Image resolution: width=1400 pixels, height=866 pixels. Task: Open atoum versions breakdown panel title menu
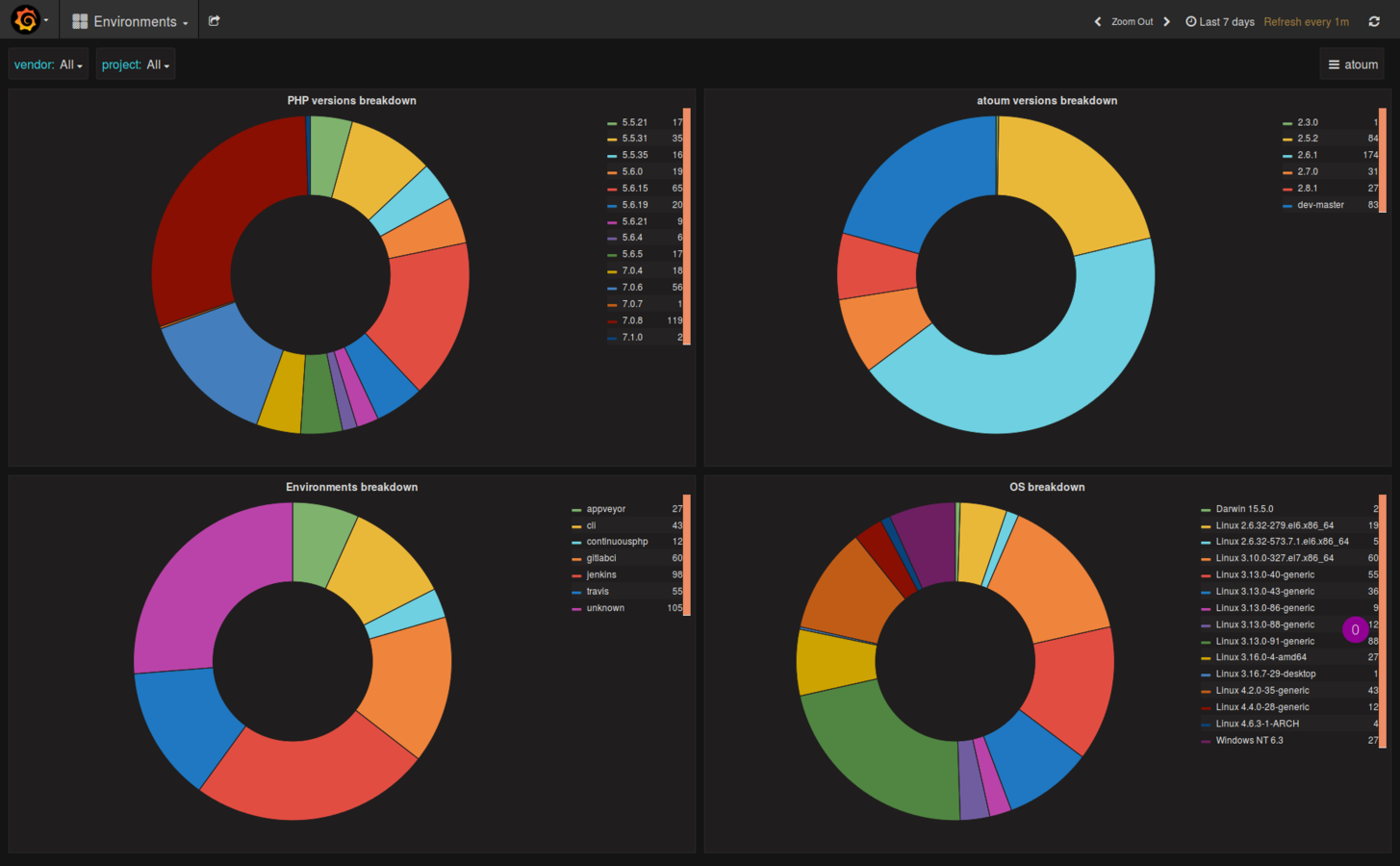1047,100
